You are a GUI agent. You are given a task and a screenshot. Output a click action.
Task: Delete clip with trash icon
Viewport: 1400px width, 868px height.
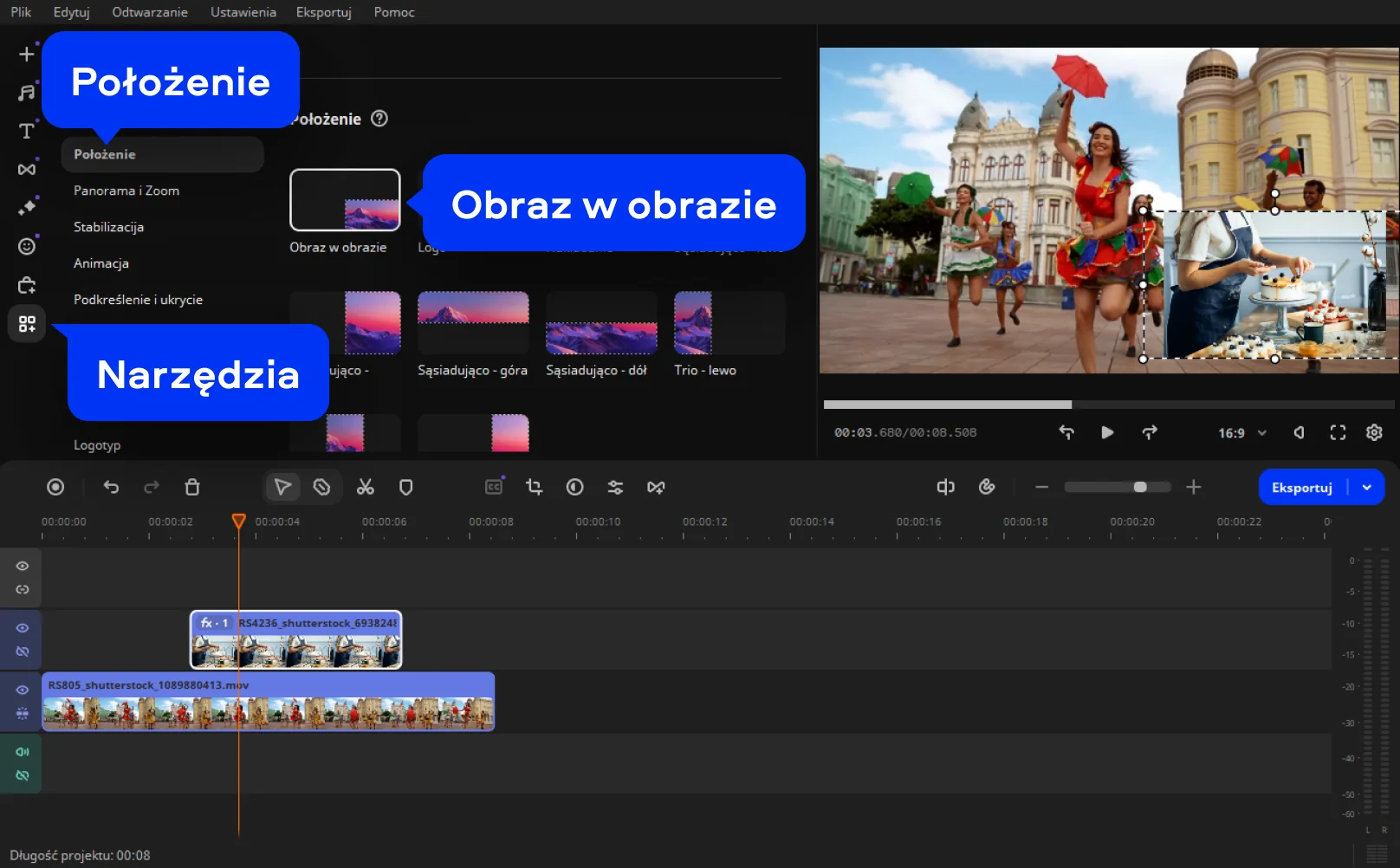click(192, 488)
